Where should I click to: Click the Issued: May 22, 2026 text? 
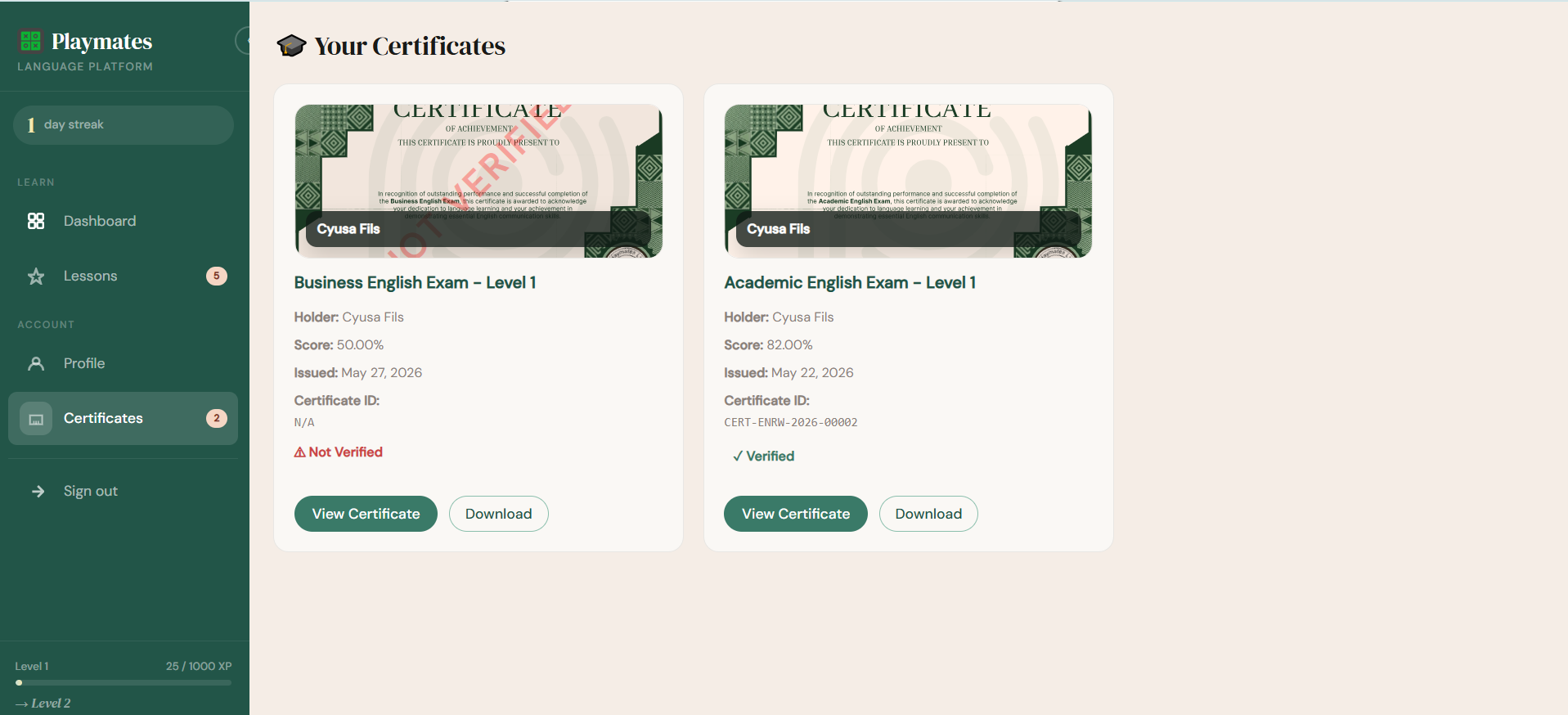[788, 373]
